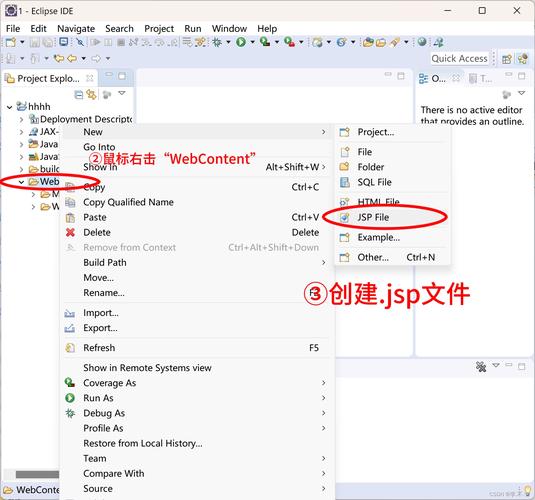535x500 pixels.
Task: Open dropdown arrow beside Debug bug icon
Action: pyautogui.click(x=228, y=42)
